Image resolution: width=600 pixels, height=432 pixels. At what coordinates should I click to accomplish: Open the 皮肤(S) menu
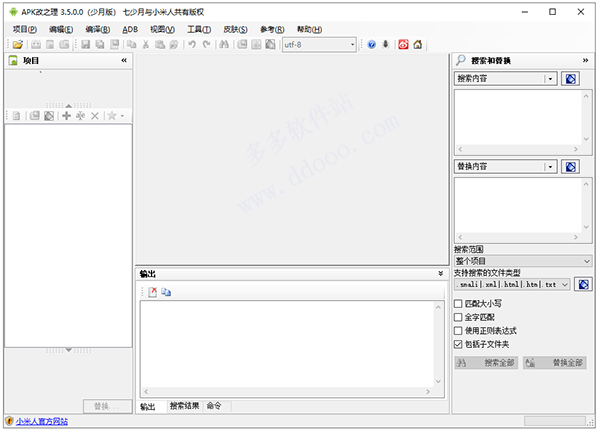pos(236,29)
